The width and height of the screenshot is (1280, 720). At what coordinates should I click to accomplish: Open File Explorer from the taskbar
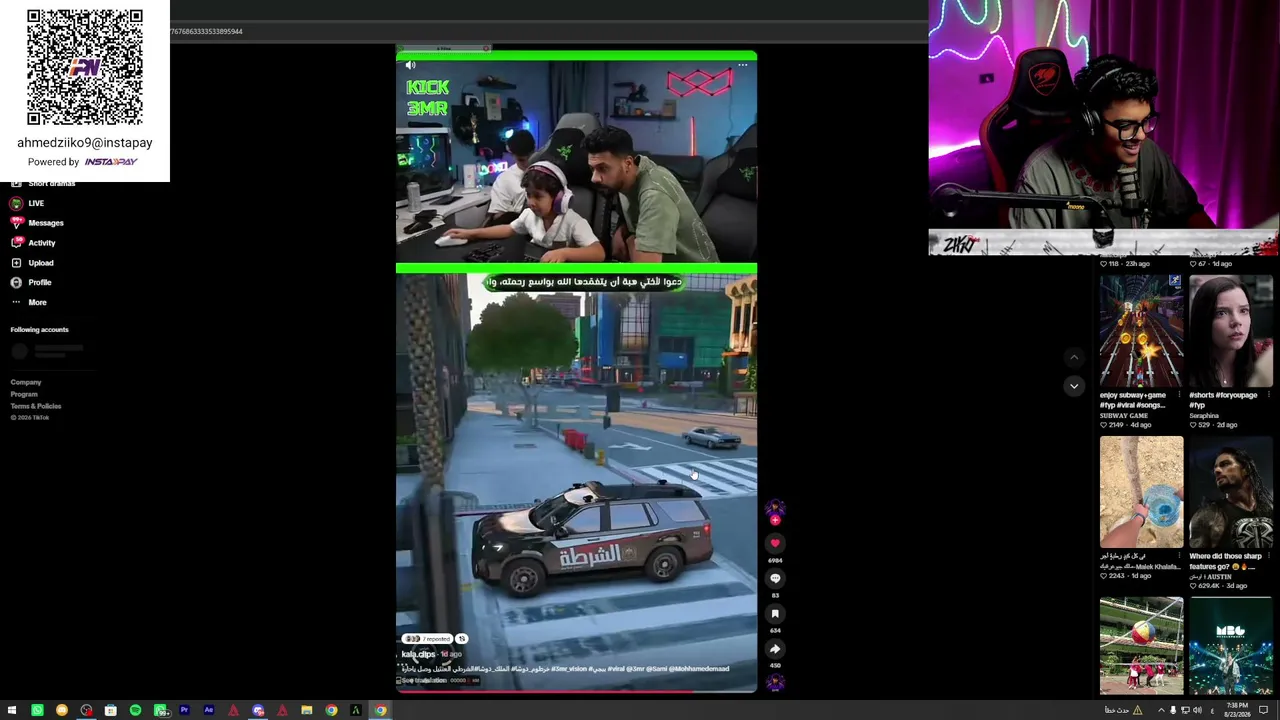point(307,710)
